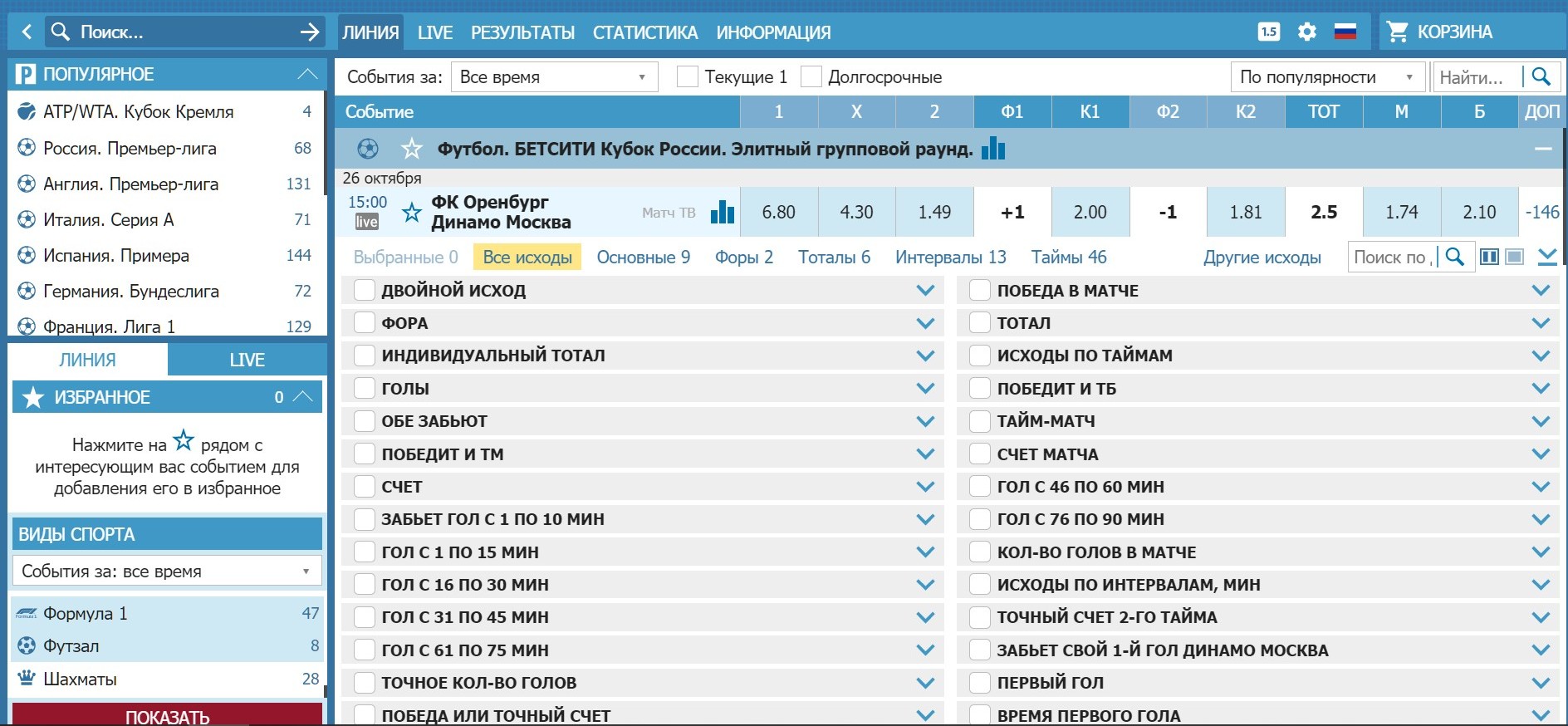1568x726 pixels.
Task: Collapse the league block minus button
Action: (x=1543, y=149)
